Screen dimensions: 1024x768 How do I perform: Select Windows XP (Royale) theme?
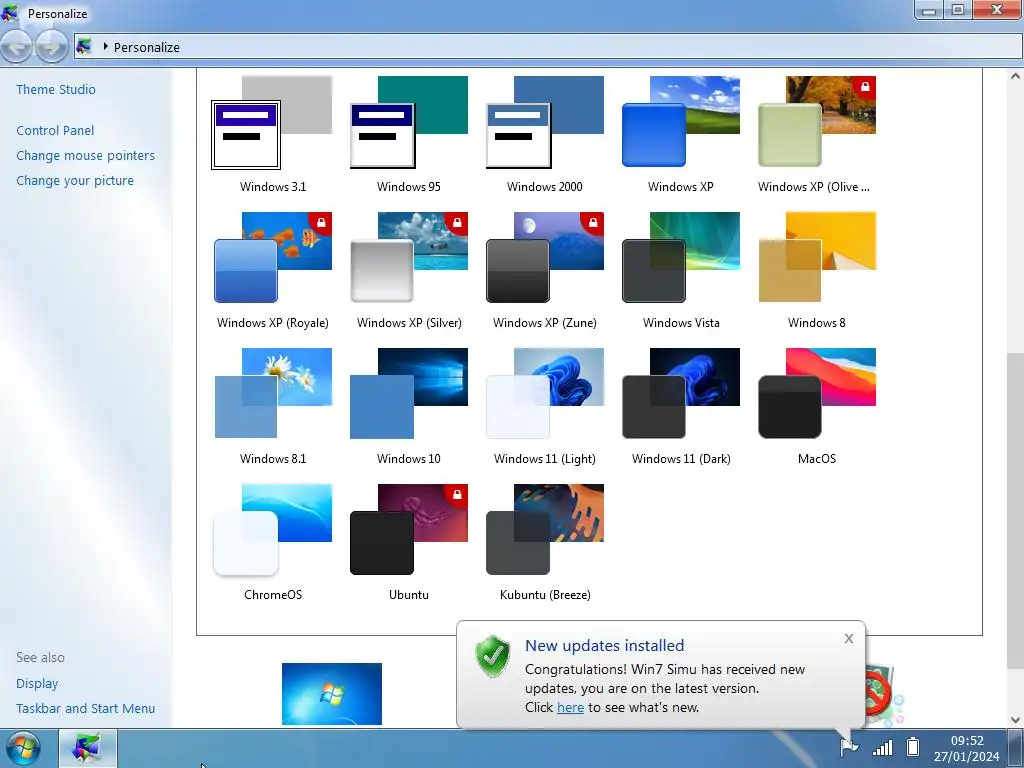pos(272,270)
